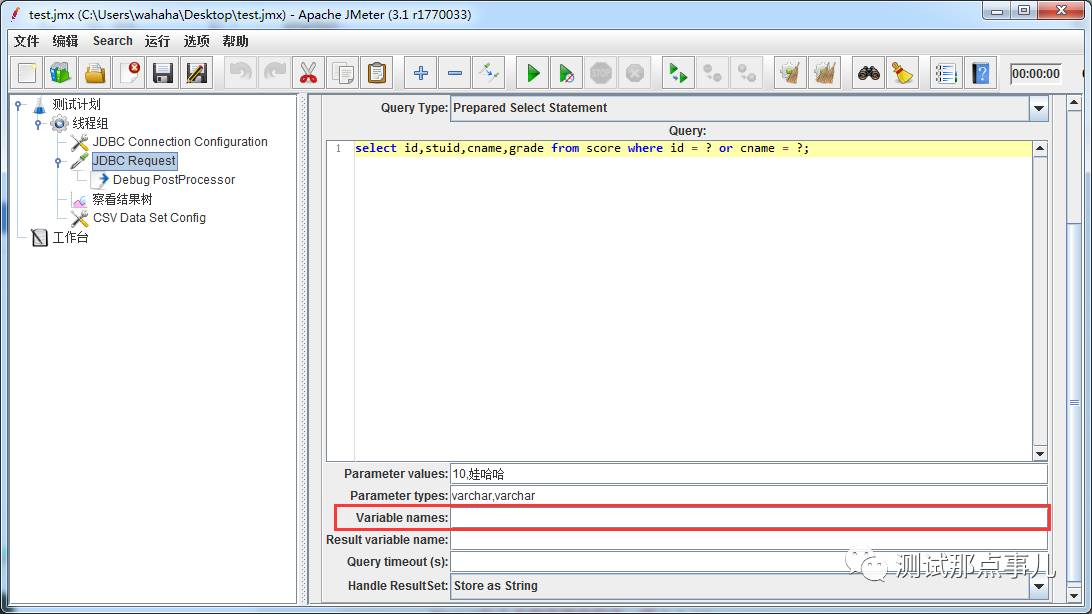Select the Debug PostProcessor node
Image resolution: width=1092 pixels, height=614 pixels.
[x=174, y=180]
